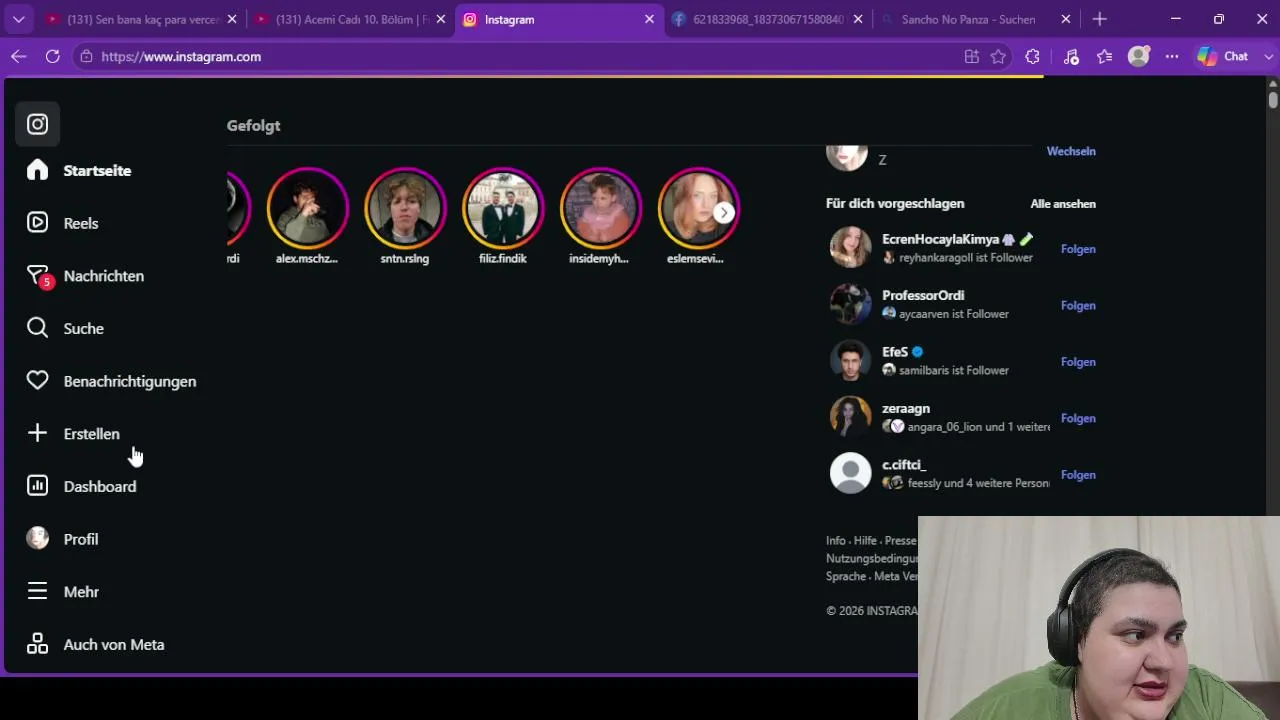The height and width of the screenshot is (720, 1280).
Task: Open the Dashboard chart icon
Action: click(x=37, y=486)
